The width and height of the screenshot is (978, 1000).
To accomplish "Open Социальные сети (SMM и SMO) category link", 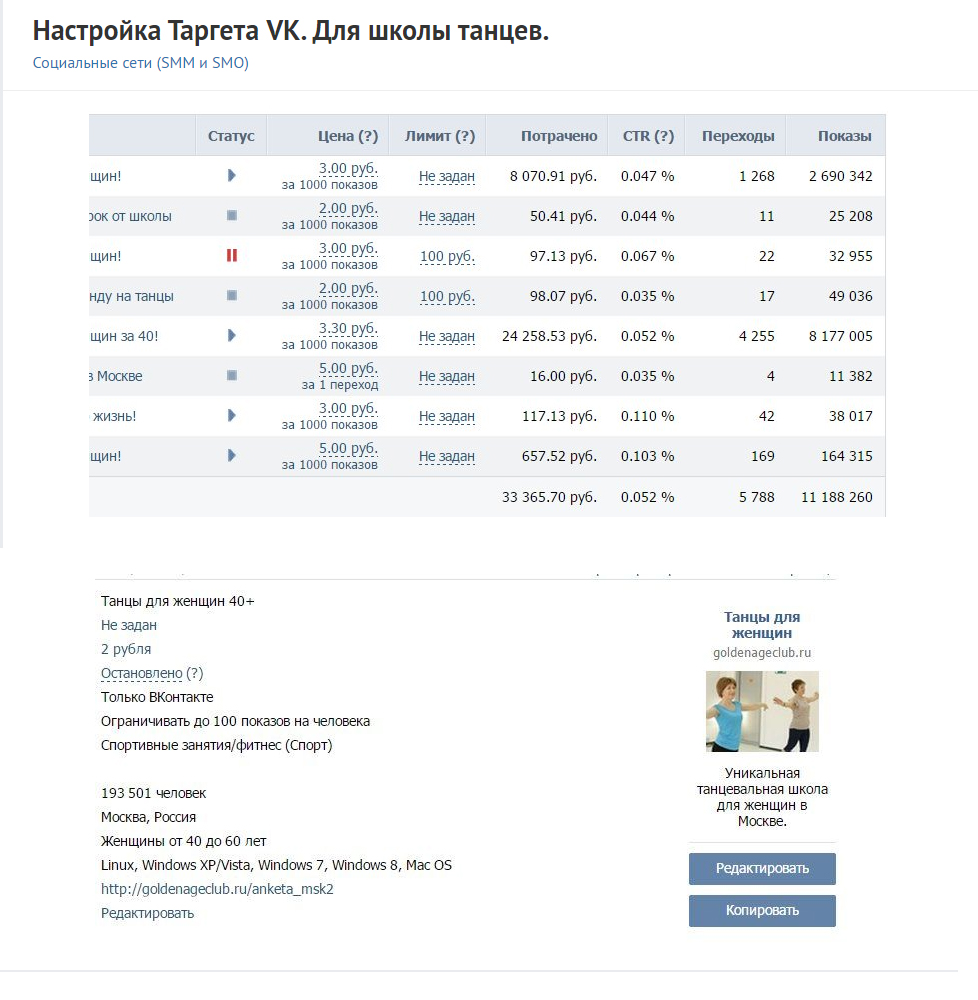I will (141, 62).
